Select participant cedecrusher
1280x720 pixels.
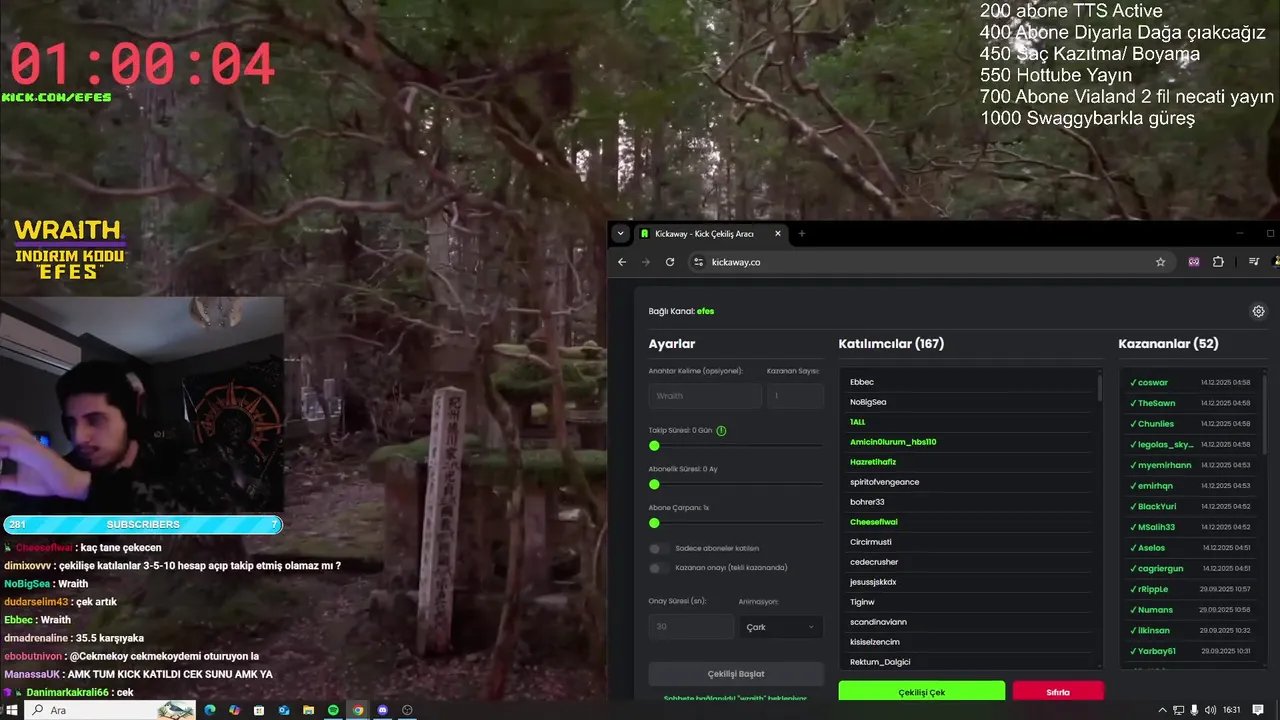(x=874, y=562)
